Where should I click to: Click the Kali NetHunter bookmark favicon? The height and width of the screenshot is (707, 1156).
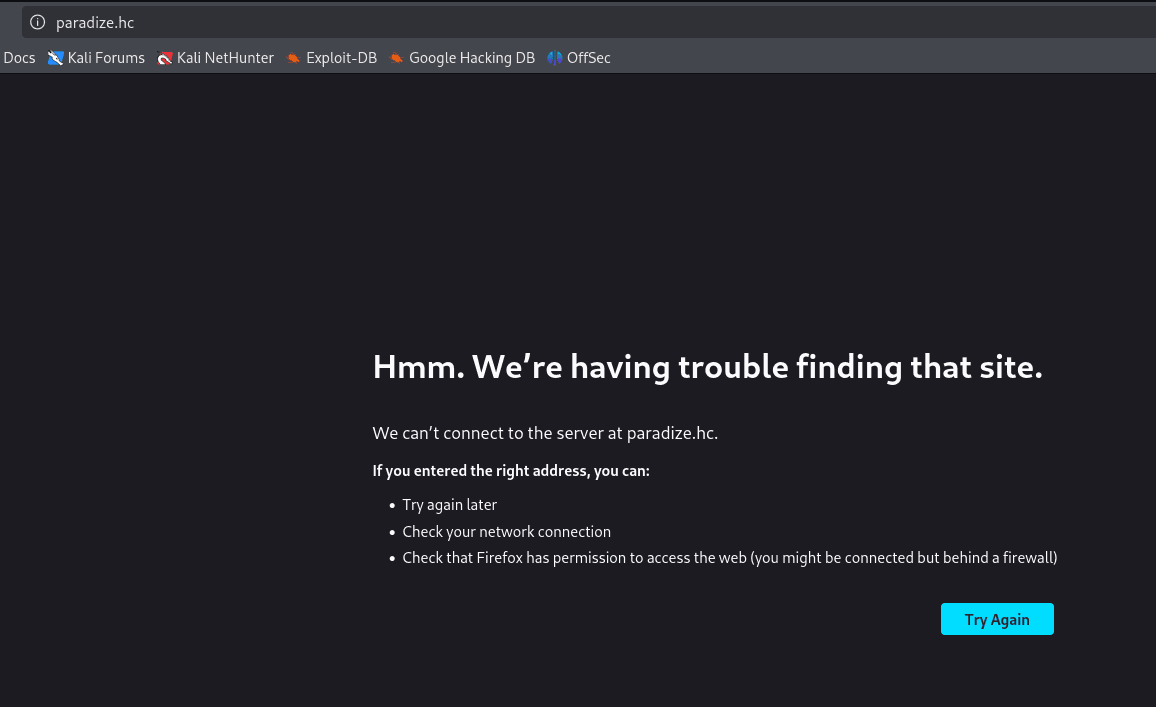tap(165, 58)
